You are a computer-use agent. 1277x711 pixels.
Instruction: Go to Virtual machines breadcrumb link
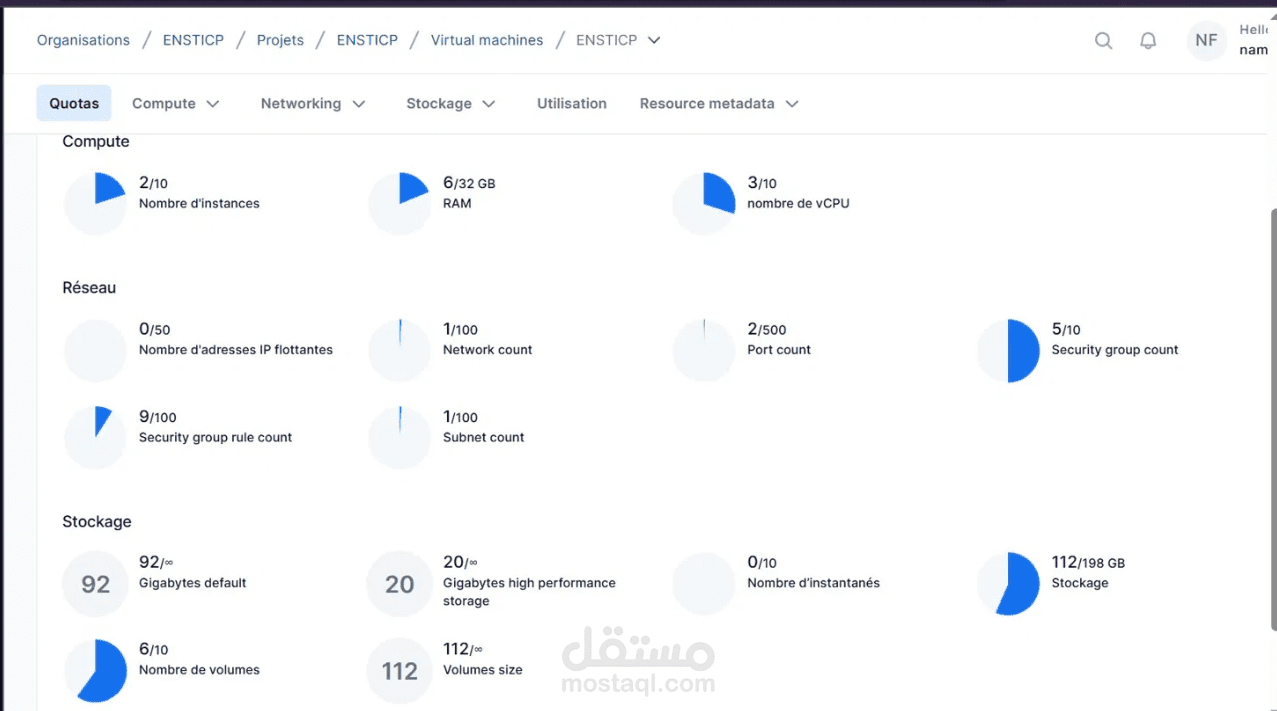click(487, 41)
